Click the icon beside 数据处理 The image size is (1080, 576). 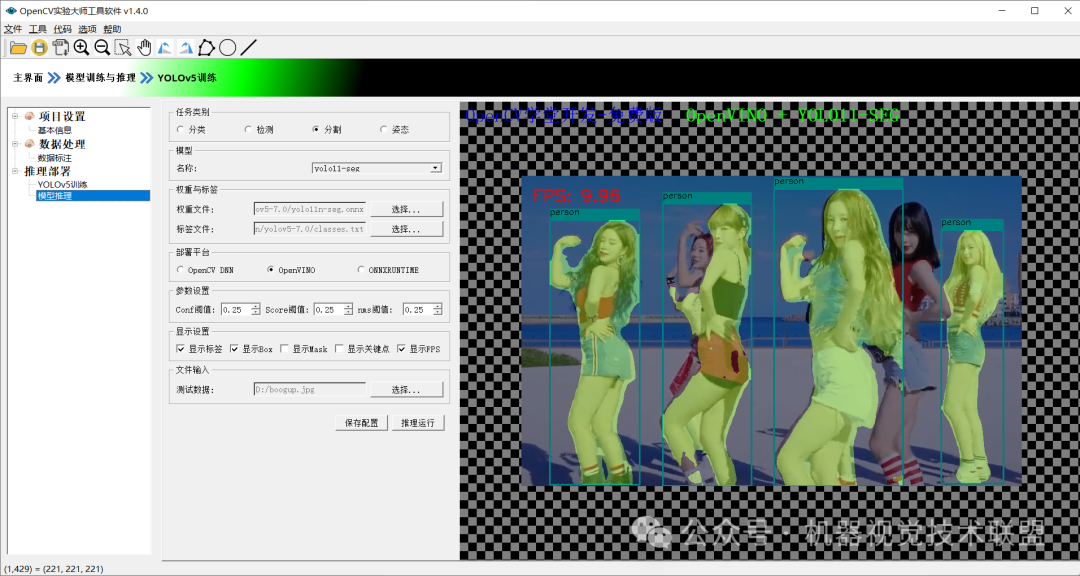click(30, 144)
